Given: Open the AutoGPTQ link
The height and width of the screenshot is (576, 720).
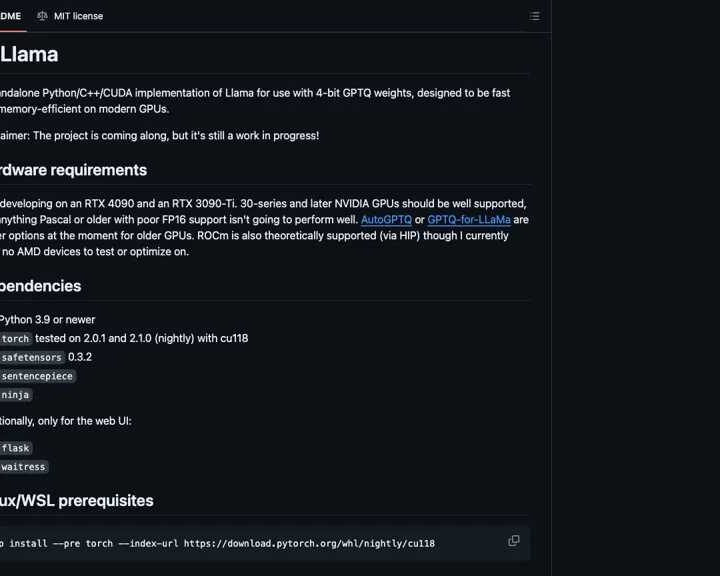Looking at the screenshot, I should [x=386, y=220].
